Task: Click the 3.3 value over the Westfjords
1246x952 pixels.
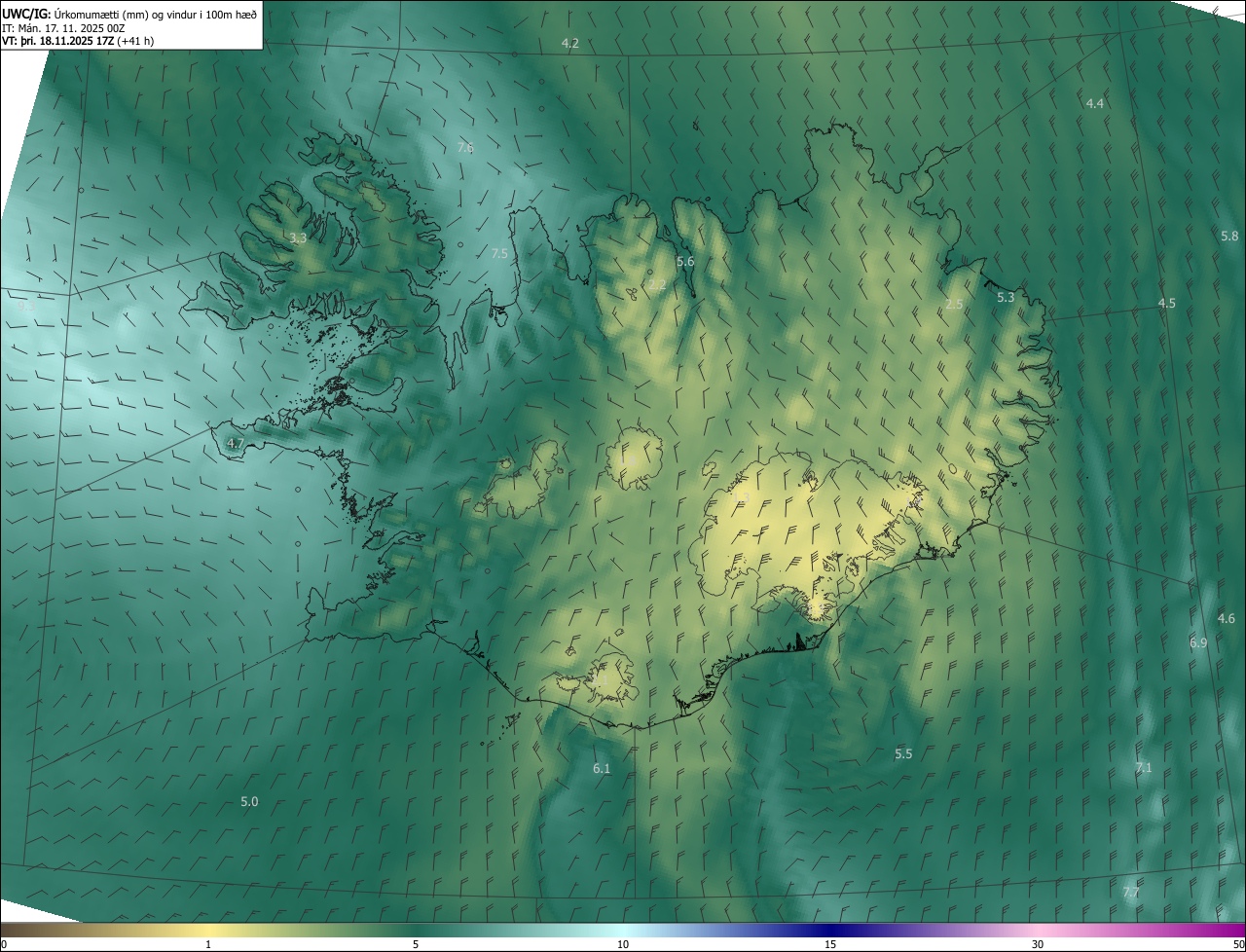Action: coord(298,238)
